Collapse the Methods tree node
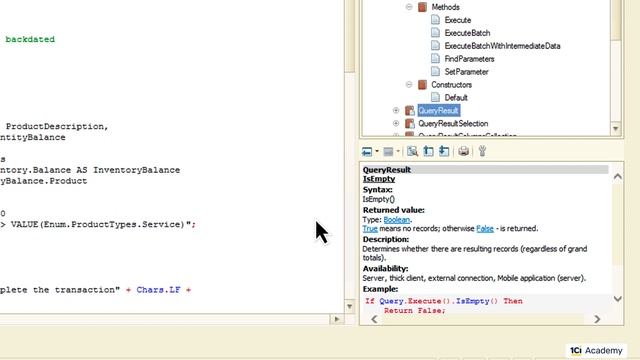The image size is (640, 360). (x=409, y=7)
